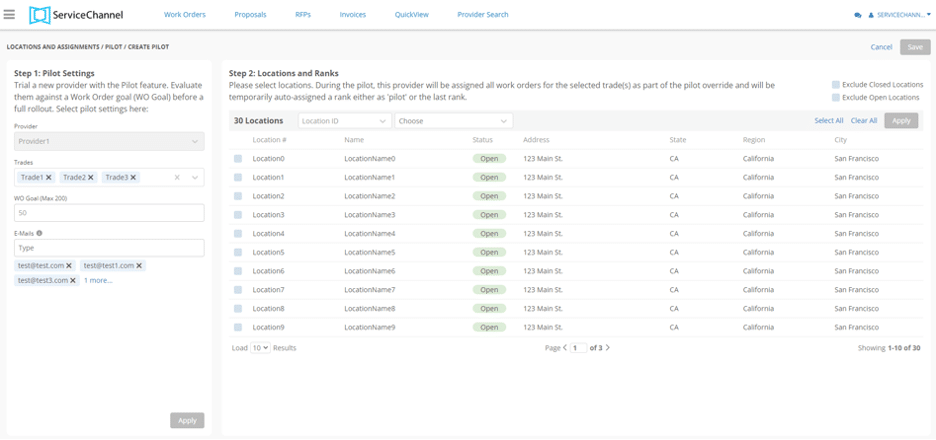Open the hamburger navigation menu
Image resolution: width=936 pixels, height=440 pixels.
click(10, 15)
